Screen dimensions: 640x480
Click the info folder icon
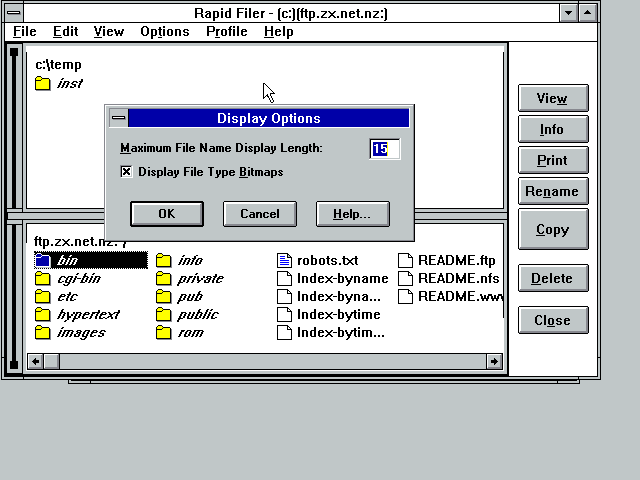[x=164, y=260]
